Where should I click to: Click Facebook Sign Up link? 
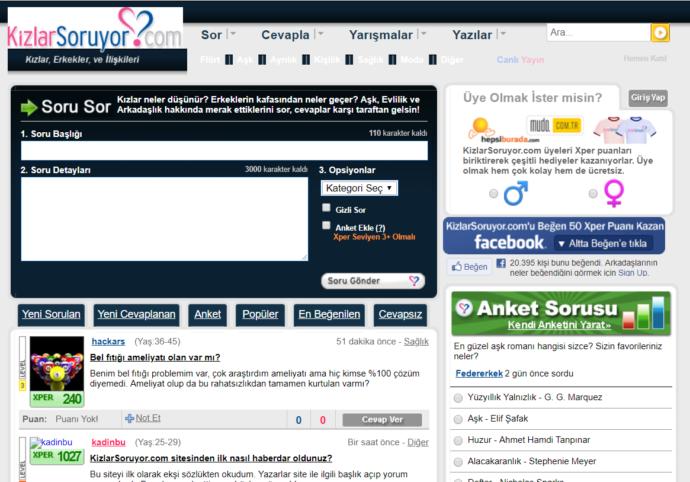[x=632, y=273]
